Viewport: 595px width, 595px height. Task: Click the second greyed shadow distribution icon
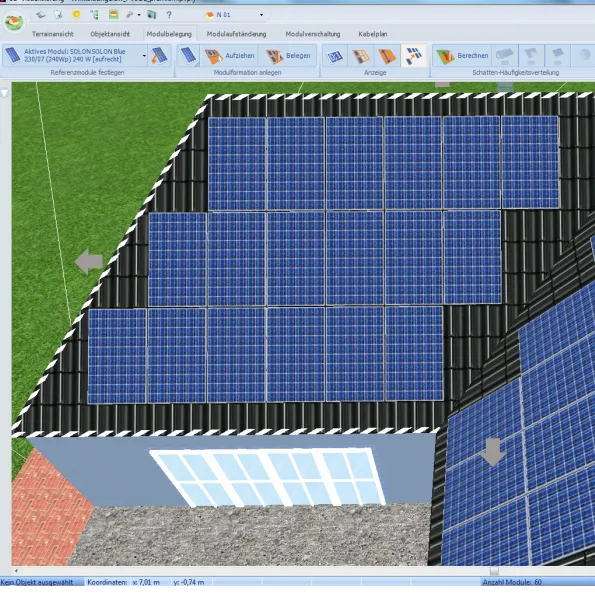tap(531, 56)
